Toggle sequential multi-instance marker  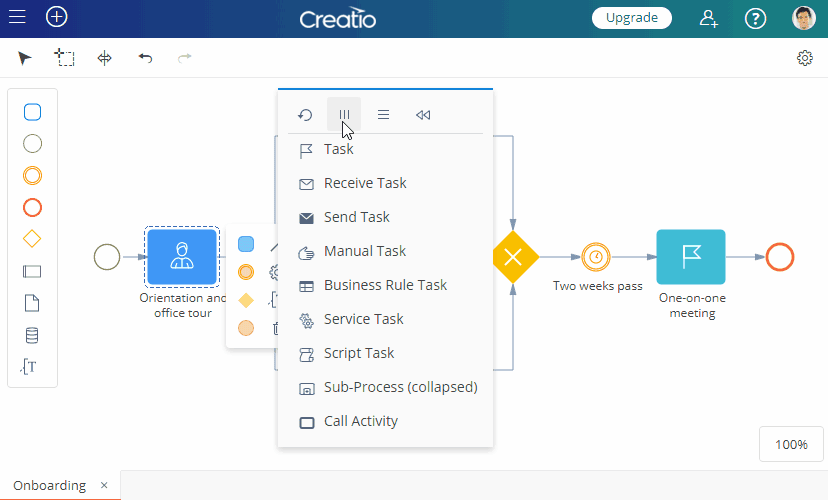(x=383, y=115)
